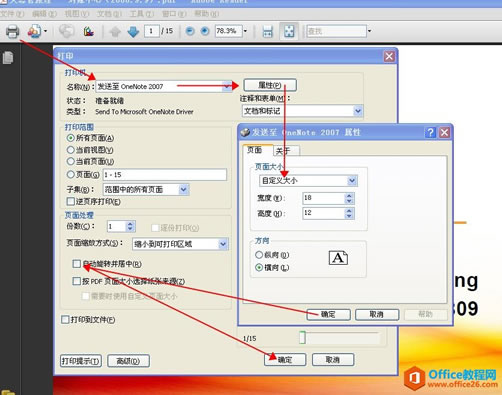Open the Document menu
This screenshot has height=395, width=502.
pos(109,14)
